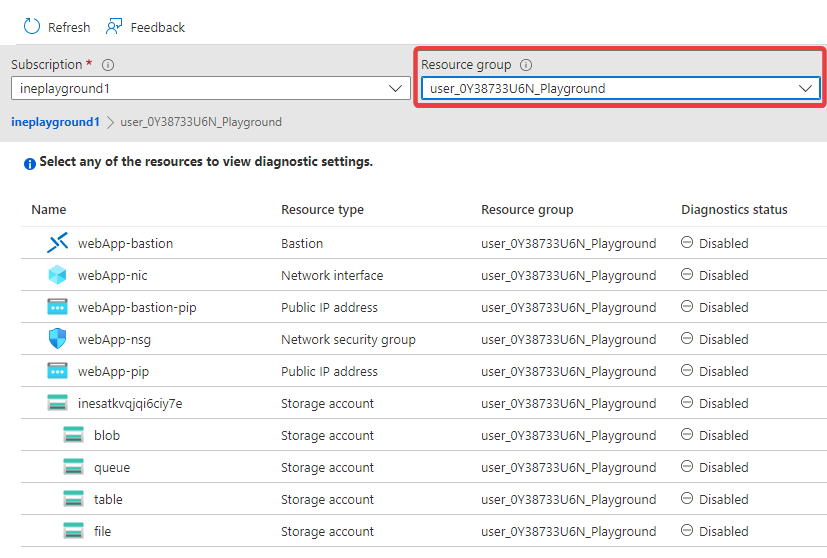Click the Resource type column header
This screenshot has width=827, height=558.
click(322, 210)
